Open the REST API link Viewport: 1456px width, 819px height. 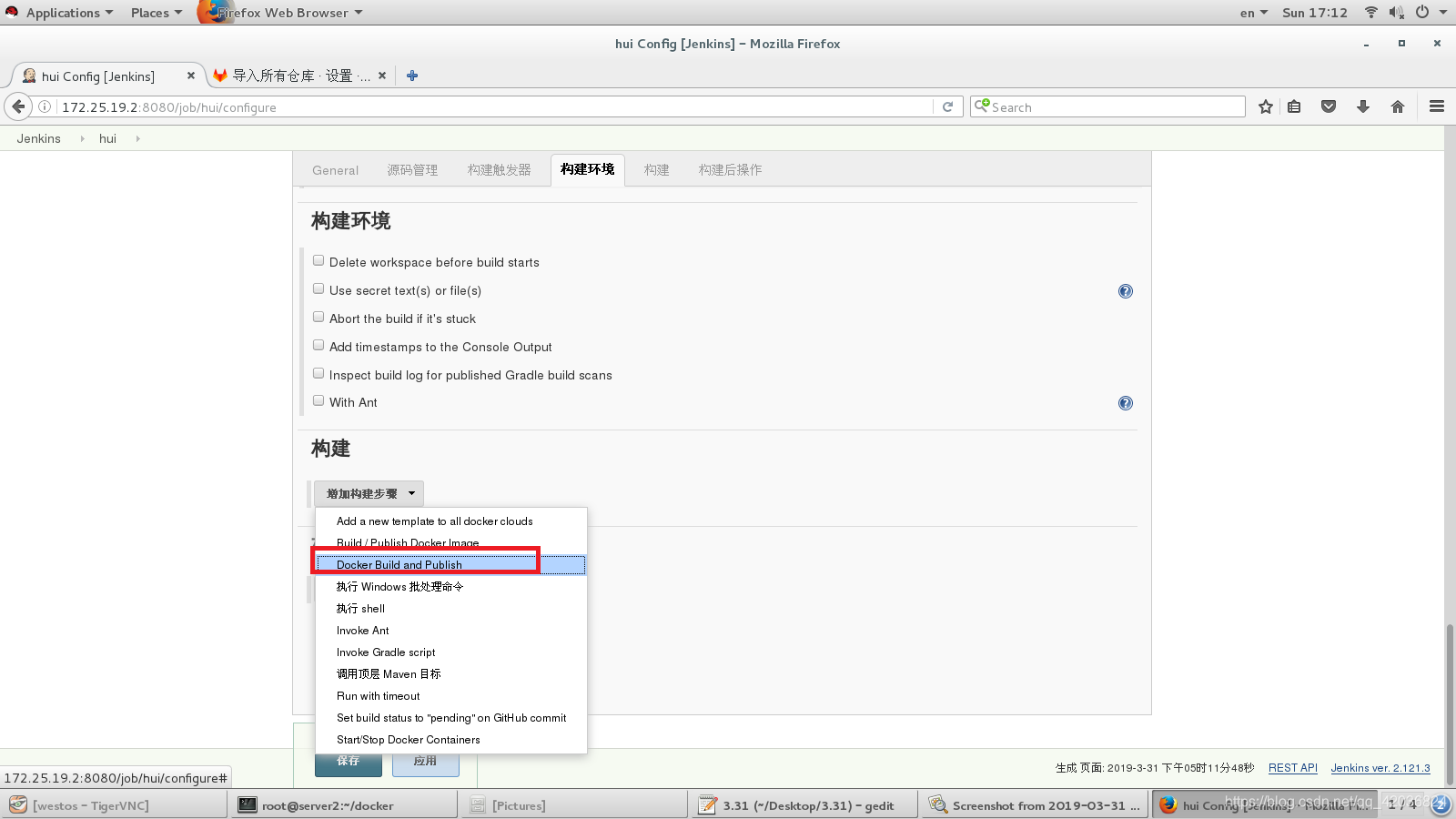click(1293, 768)
